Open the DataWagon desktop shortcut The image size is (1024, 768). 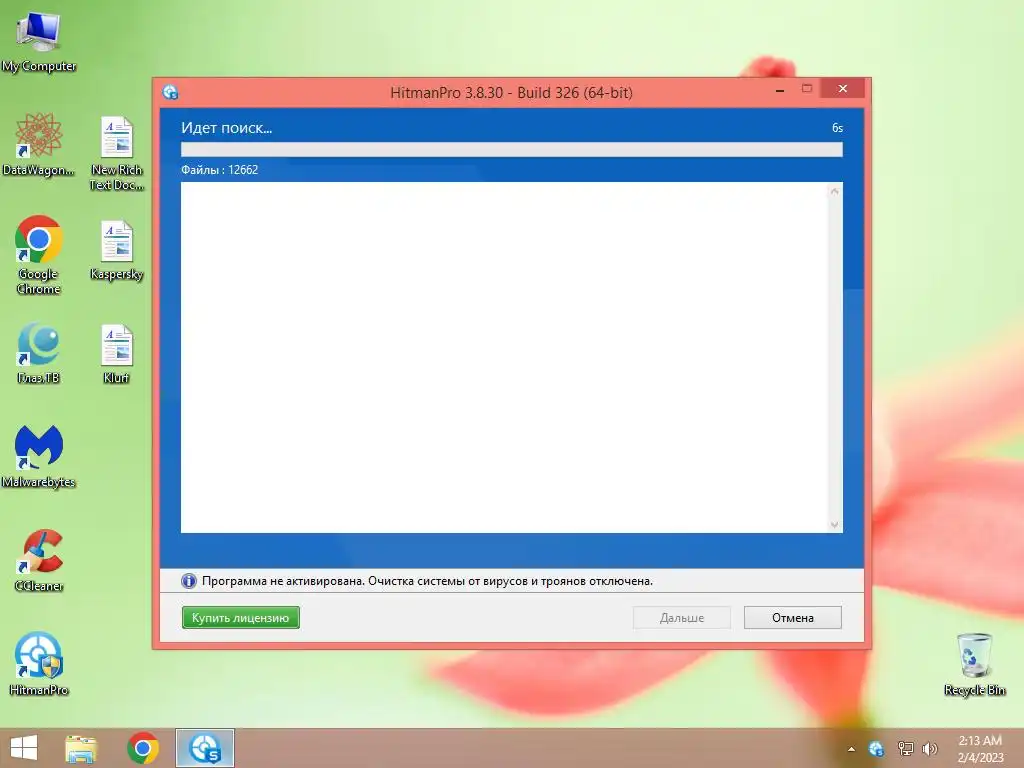(39, 144)
